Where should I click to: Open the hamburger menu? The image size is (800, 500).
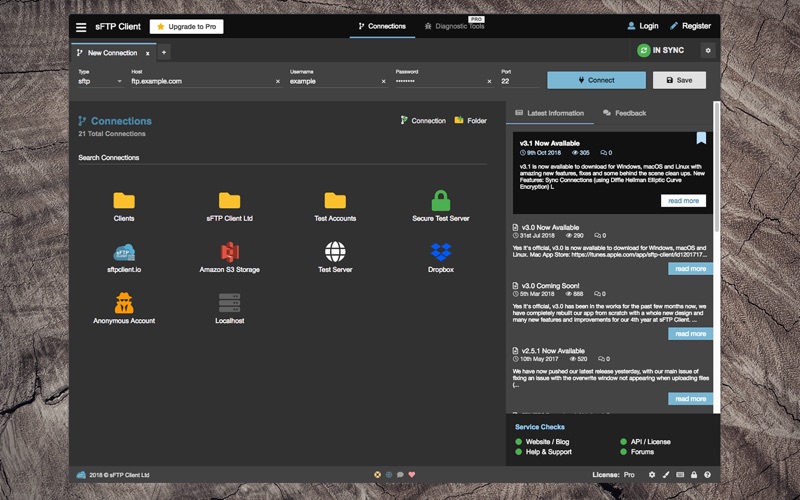pyautogui.click(x=81, y=27)
